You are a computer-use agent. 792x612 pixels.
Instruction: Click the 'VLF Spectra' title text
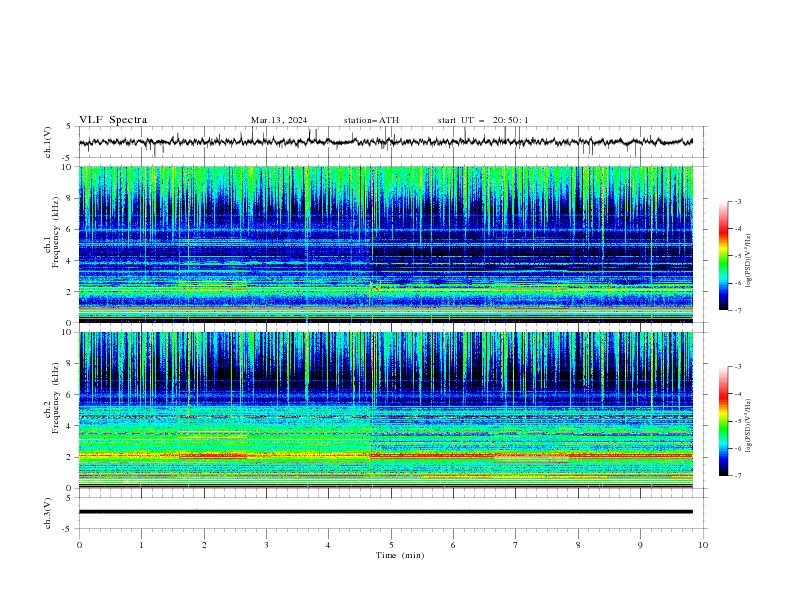pyautogui.click(x=113, y=120)
